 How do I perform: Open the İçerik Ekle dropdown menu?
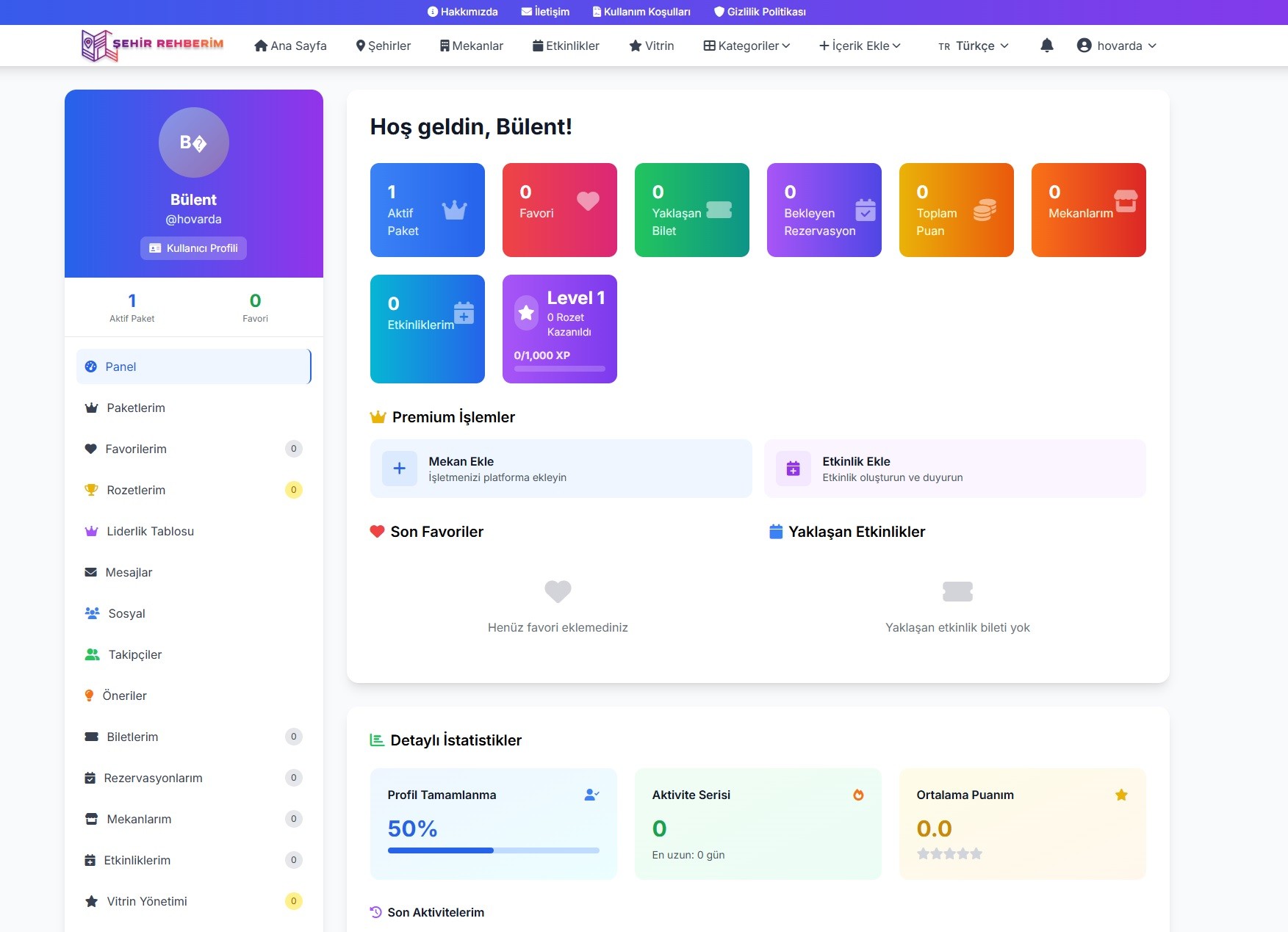[860, 46]
